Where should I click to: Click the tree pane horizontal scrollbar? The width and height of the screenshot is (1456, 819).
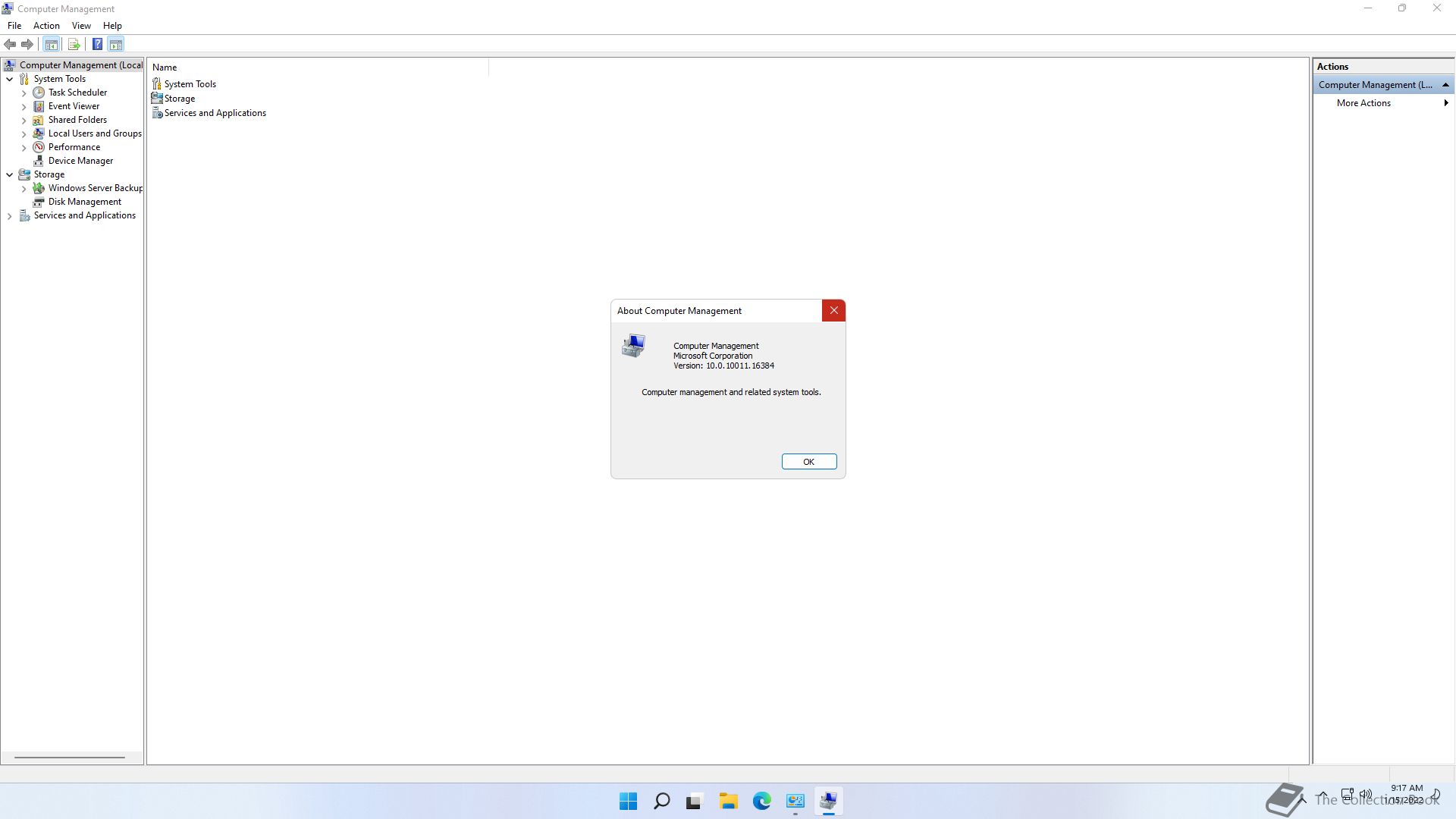click(x=70, y=757)
